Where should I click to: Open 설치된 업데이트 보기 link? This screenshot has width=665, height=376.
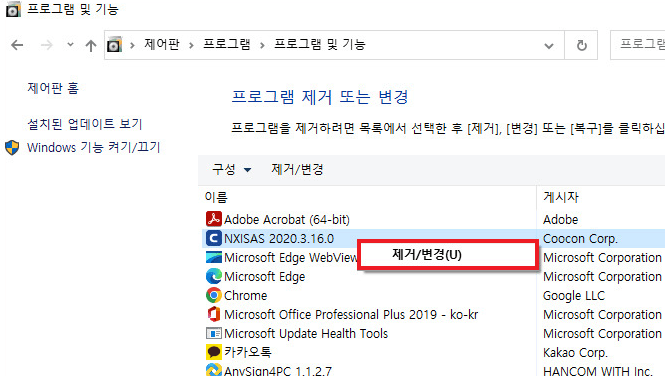[x=84, y=124]
